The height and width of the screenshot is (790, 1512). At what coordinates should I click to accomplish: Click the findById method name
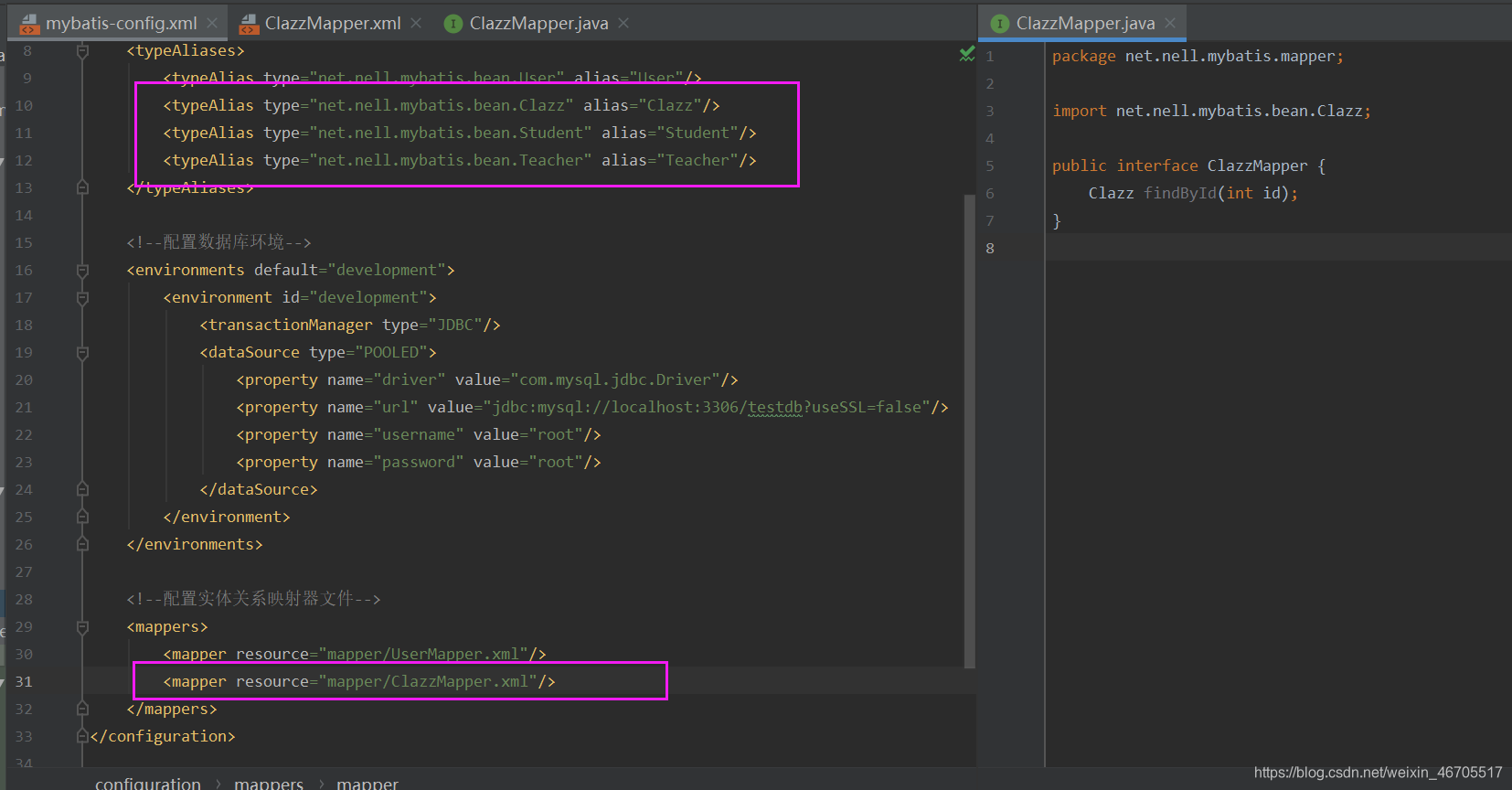point(1180,193)
